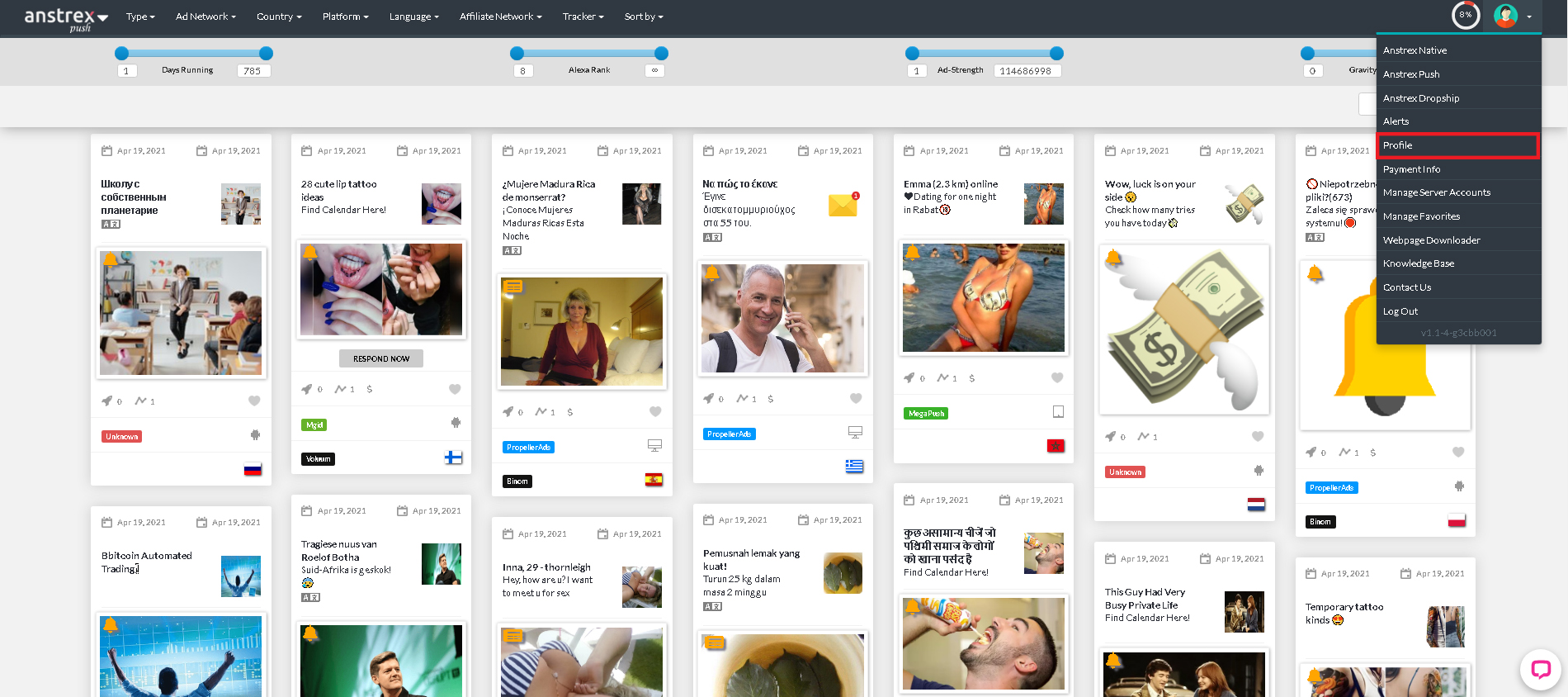Click Android icon on Russian school ad
Screen dimensions: 1568x697
pyautogui.click(x=255, y=435)
